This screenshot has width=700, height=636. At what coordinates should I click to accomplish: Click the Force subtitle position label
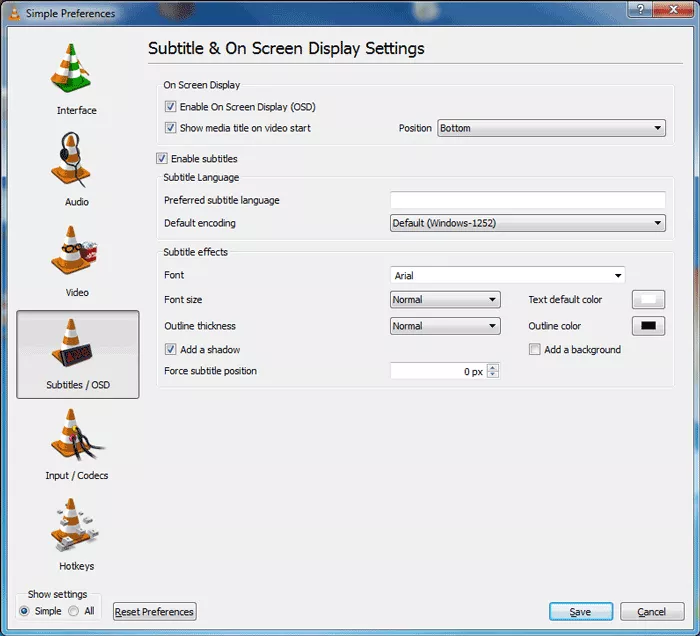coord(210,371)
